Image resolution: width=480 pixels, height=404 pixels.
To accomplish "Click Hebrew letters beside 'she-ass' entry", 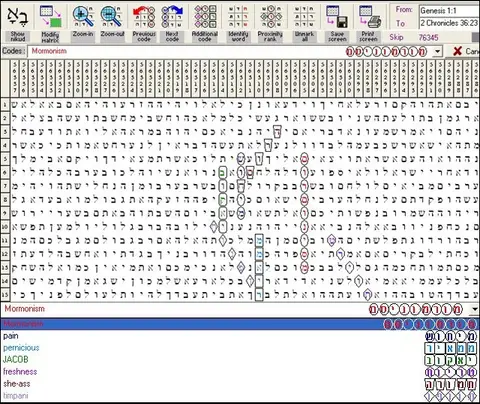I will 451,384.
